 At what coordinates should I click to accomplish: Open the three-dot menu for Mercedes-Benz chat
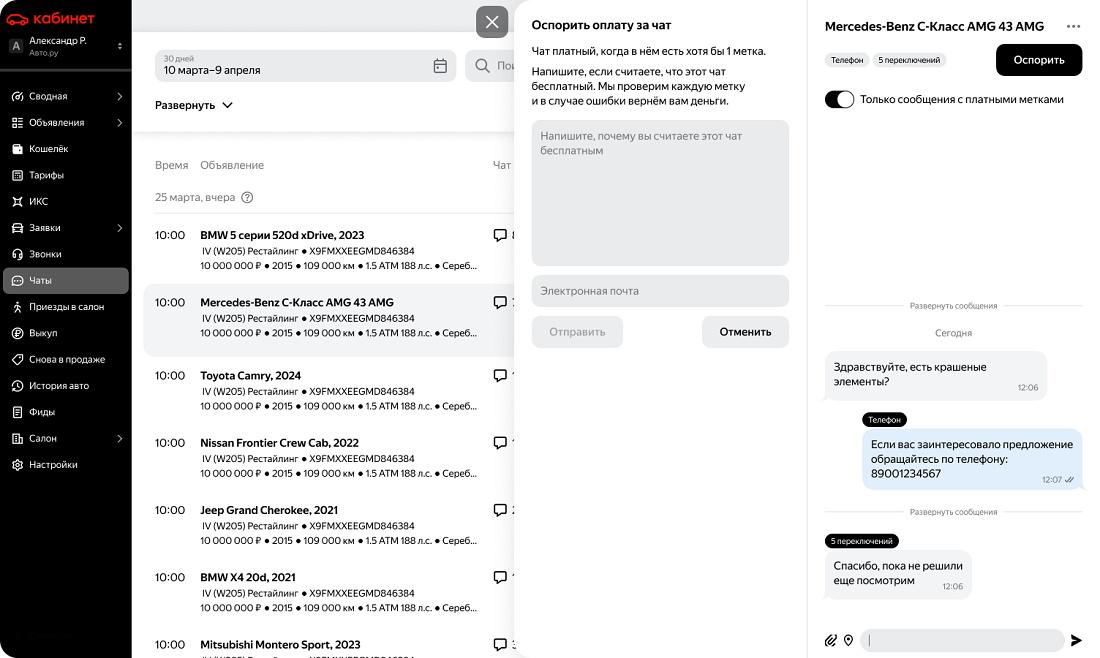click(1073, 27)
